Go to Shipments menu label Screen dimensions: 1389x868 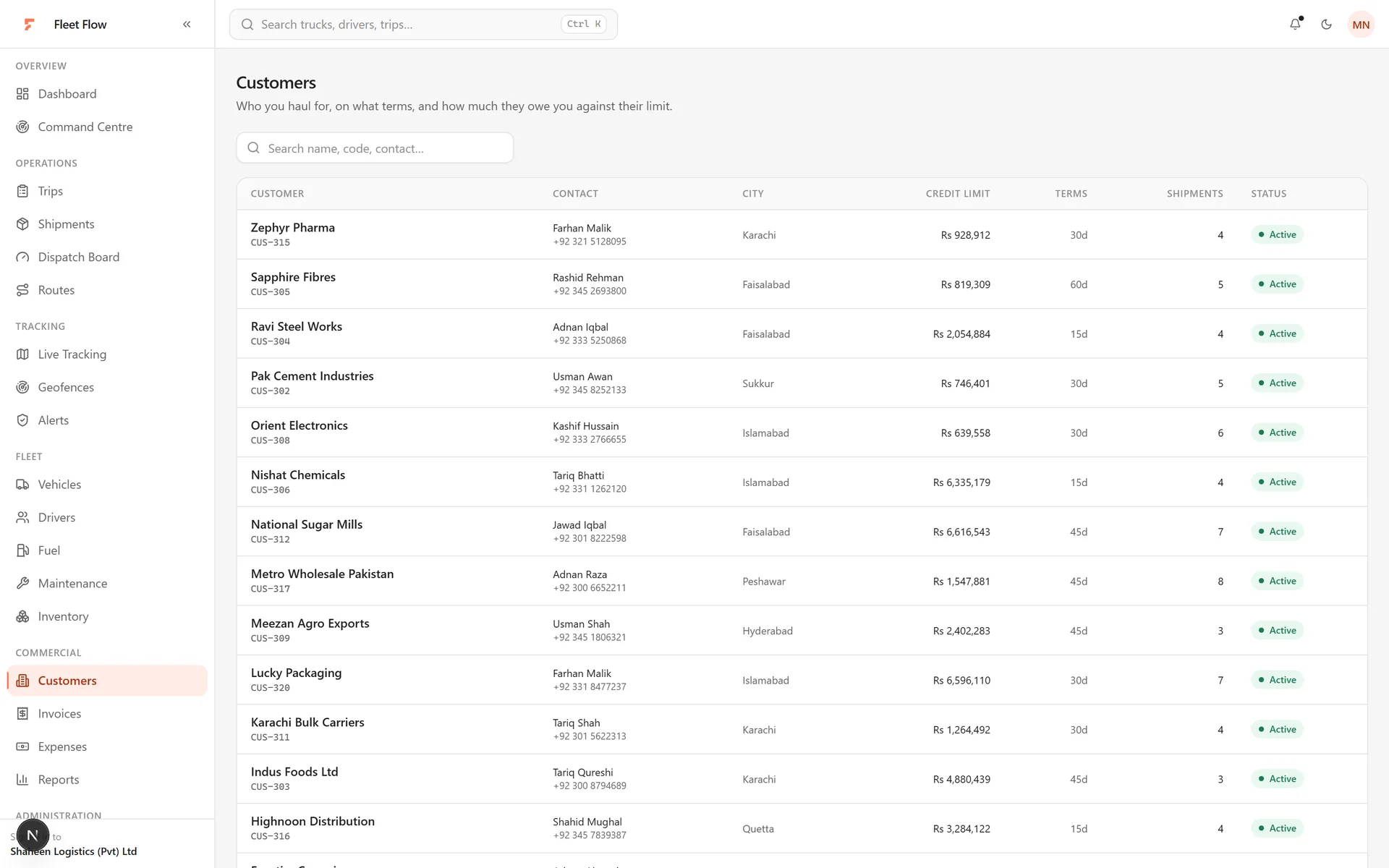(67, 224)
